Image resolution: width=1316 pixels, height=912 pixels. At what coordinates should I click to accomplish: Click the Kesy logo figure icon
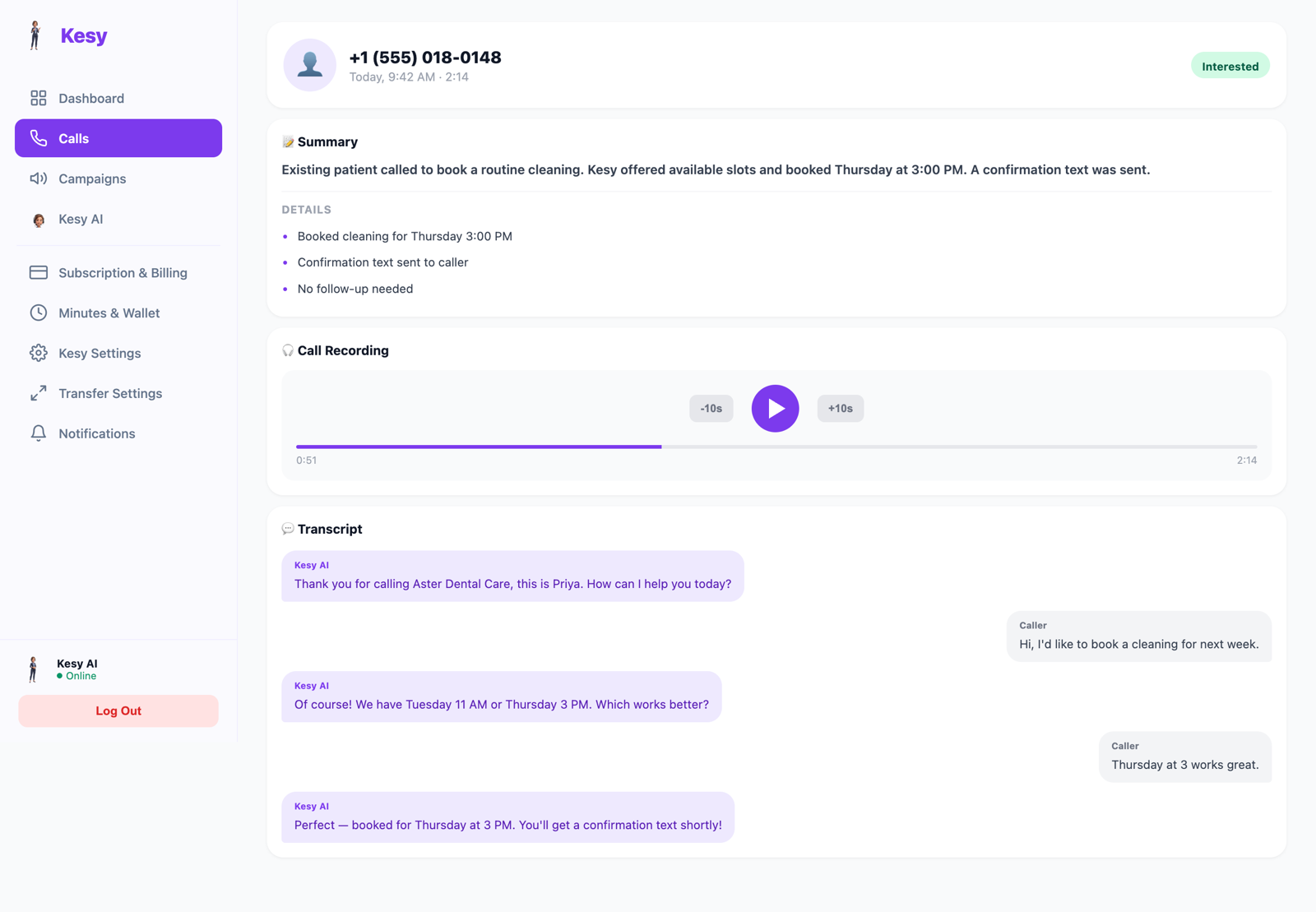coord(35,35)
